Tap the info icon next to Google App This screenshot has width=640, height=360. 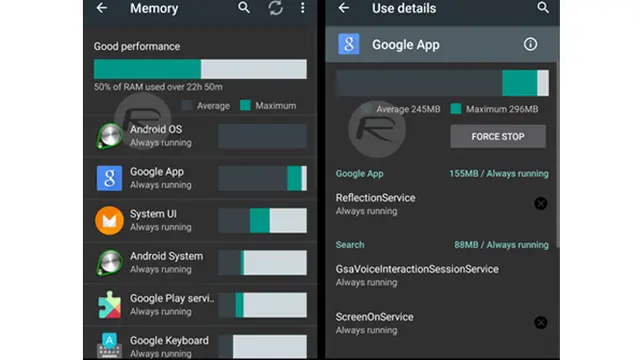tap(530, 44)
